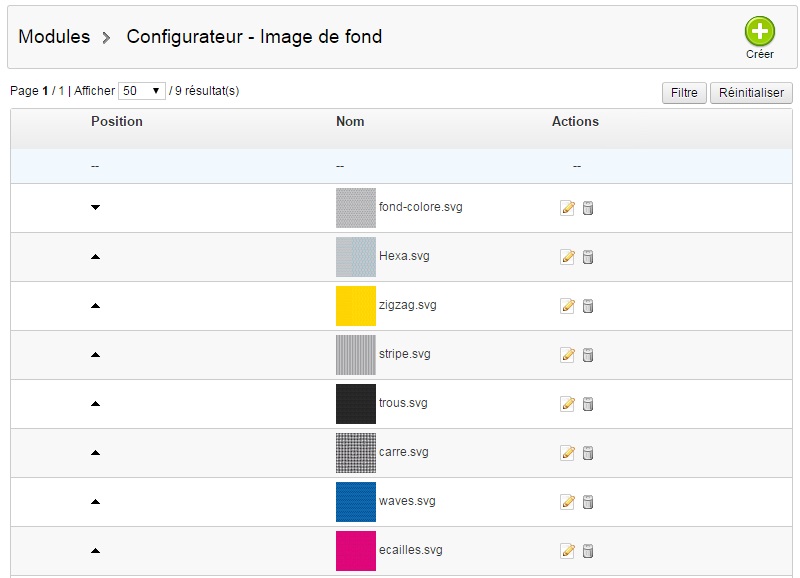Select the yellow zigzag.svg thumbnail
This screenshot has height=578, width=800.
pyautogui.click(x=356, y=306)
